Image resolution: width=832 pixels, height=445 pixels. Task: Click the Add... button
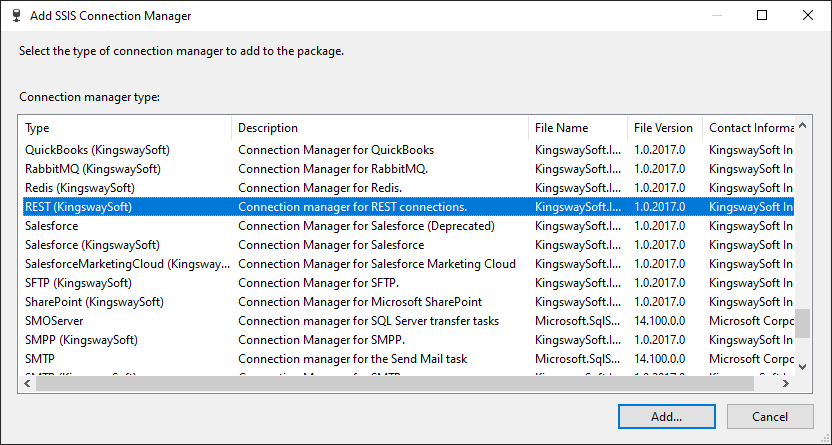click(x=666, y=416)
